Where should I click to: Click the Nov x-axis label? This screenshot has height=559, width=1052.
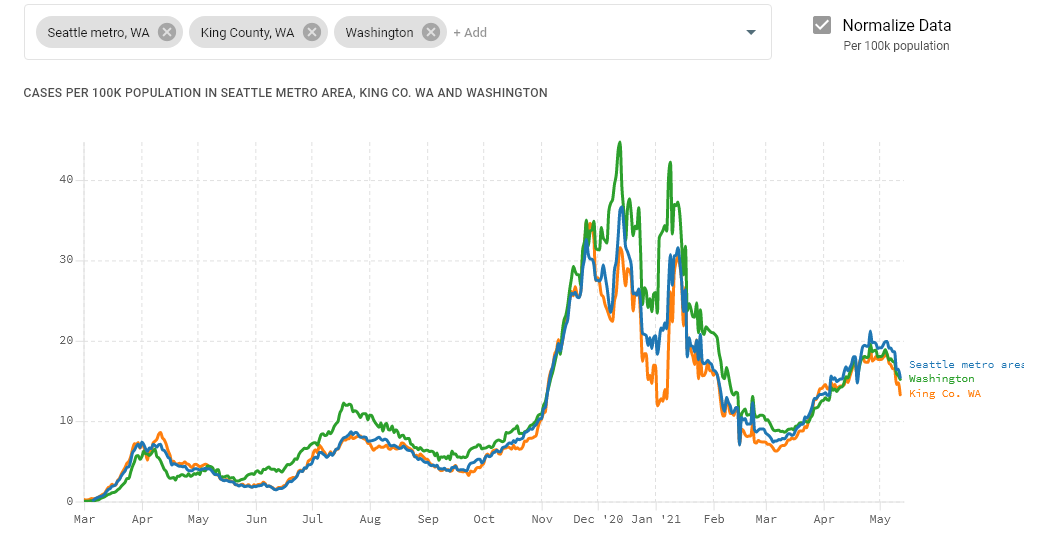(541, 519)
